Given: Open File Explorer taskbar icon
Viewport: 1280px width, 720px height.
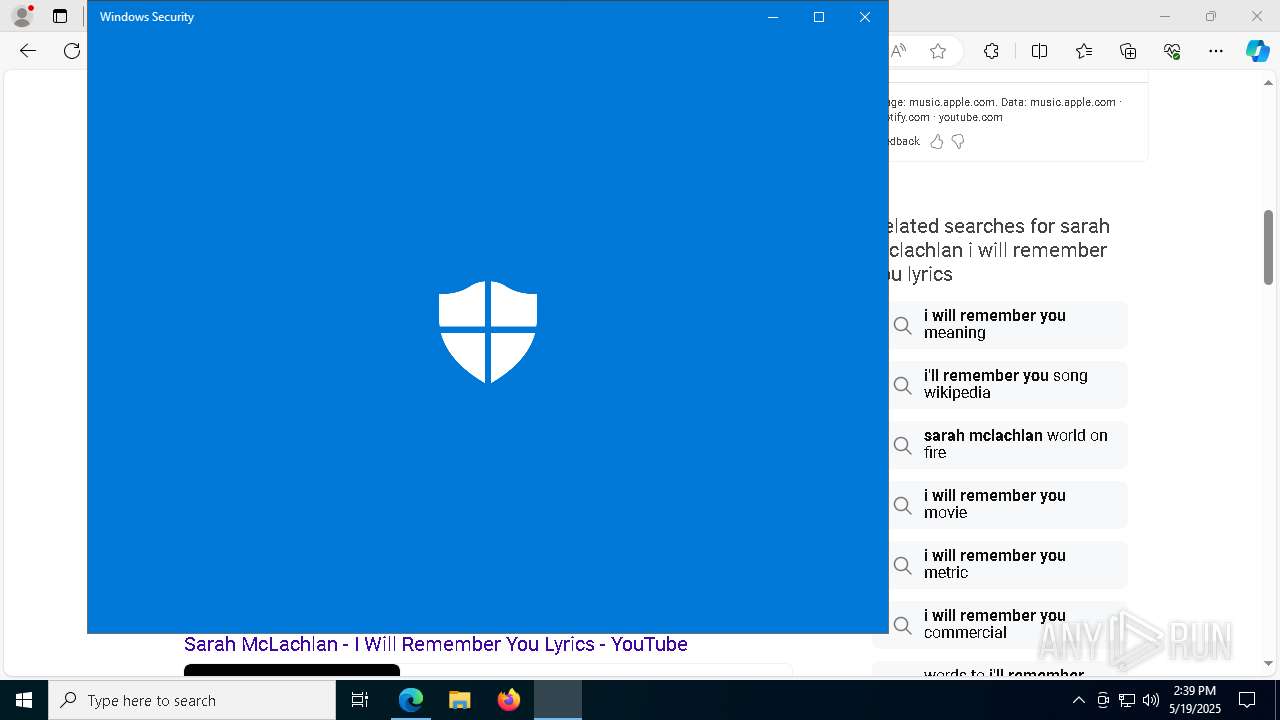Looking at the screenshot, I should [459, 700].
